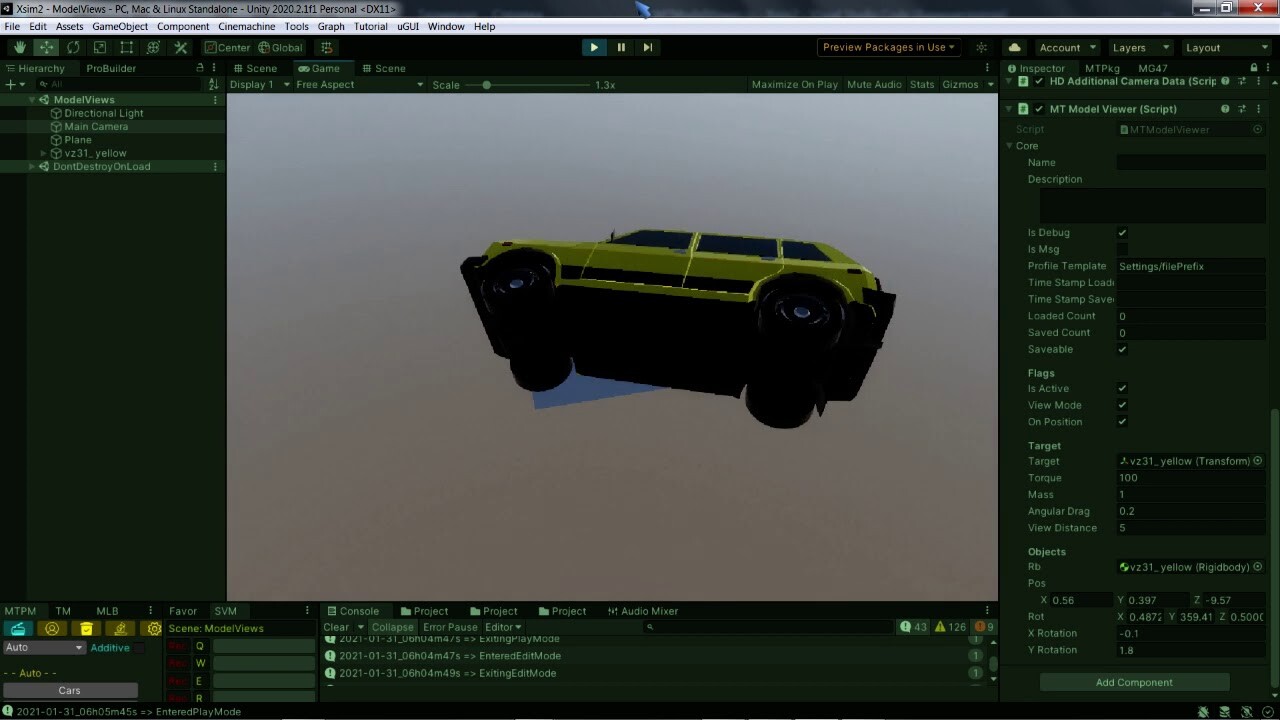Expand the vz31_yellow hierarchy item
The image size is (1280, 720).
click(42, 153)
